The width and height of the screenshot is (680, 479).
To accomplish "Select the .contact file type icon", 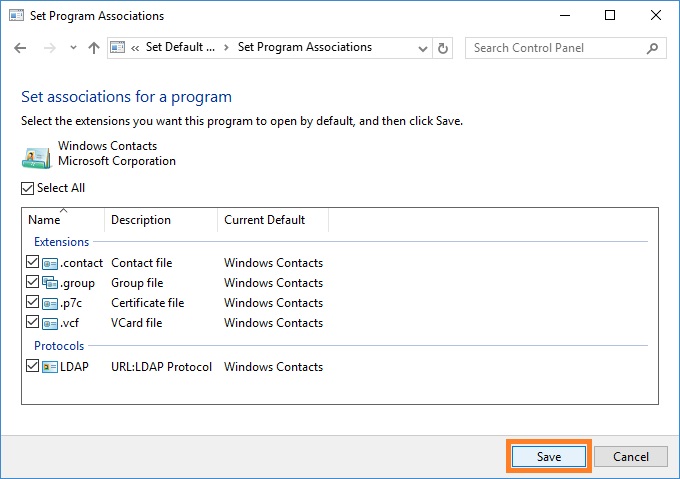I will click(x=50, y=263).
